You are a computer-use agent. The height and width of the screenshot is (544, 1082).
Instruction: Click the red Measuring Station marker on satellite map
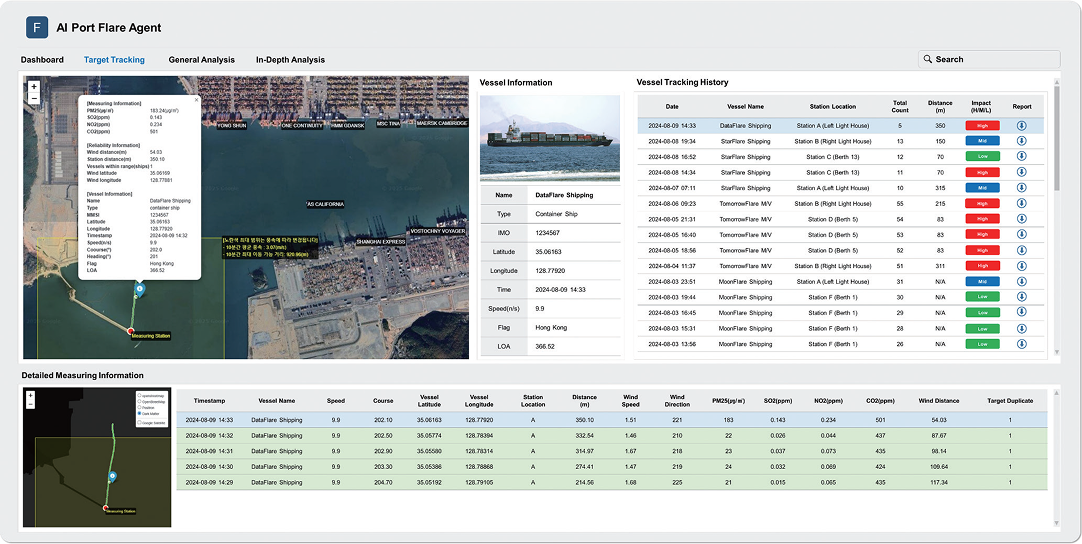click(131, 329)
